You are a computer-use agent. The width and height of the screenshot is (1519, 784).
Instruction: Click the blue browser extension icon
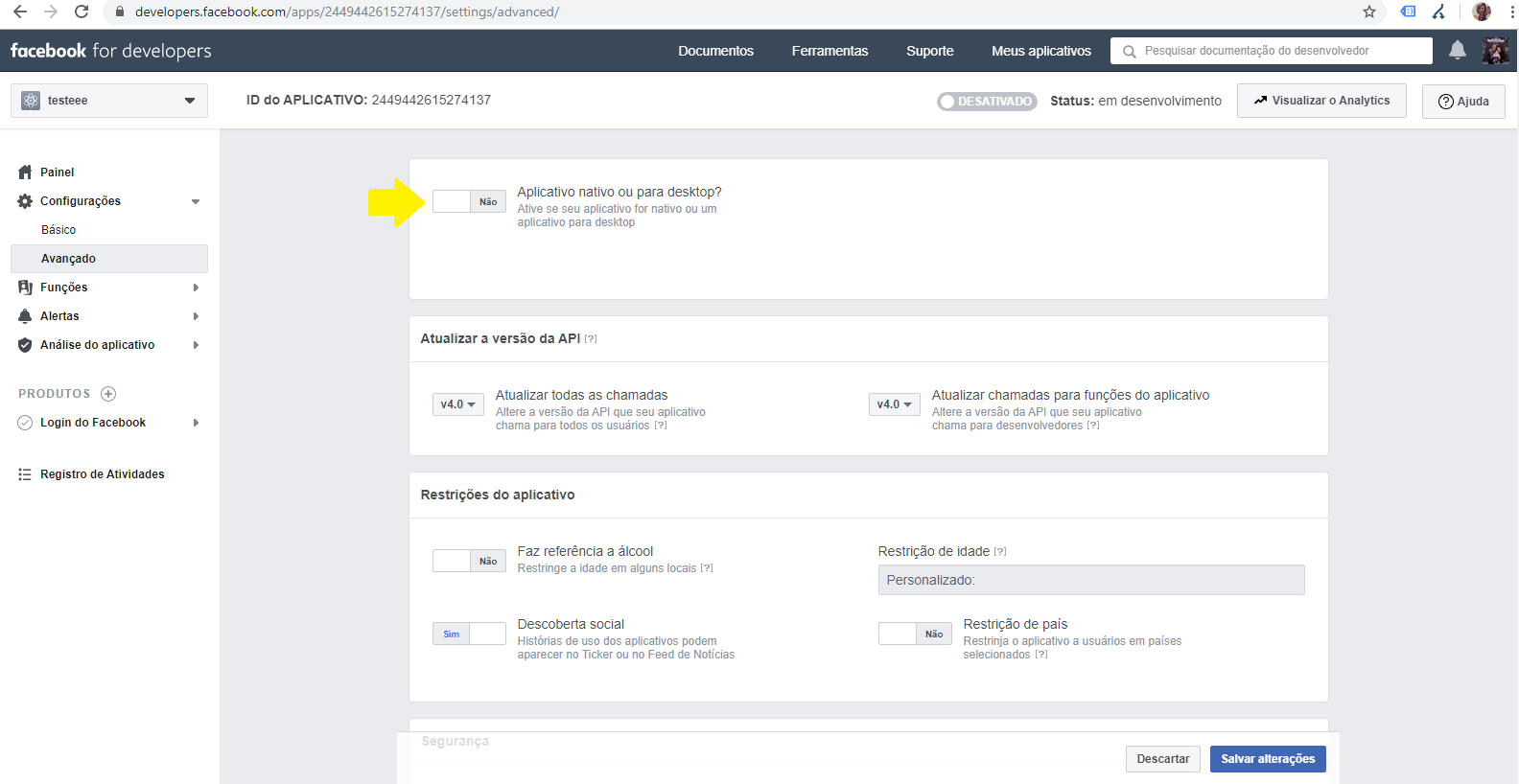(1408, 12)
